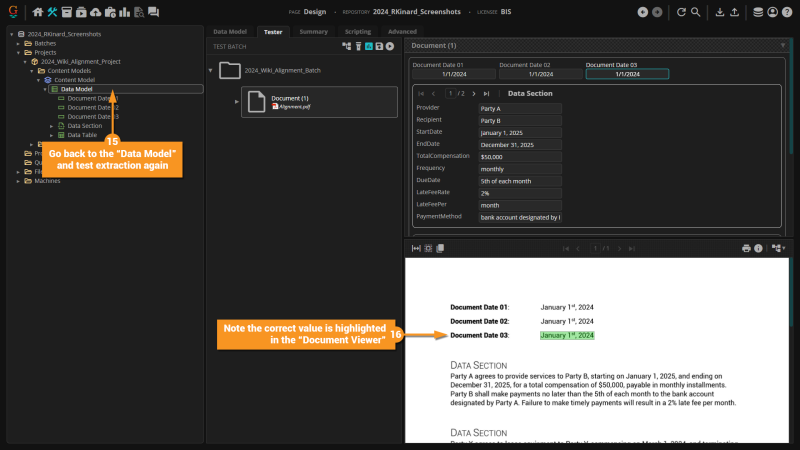Run test extraction play button
The width and height of the screenshot is (800, 450).
point(390,46)
